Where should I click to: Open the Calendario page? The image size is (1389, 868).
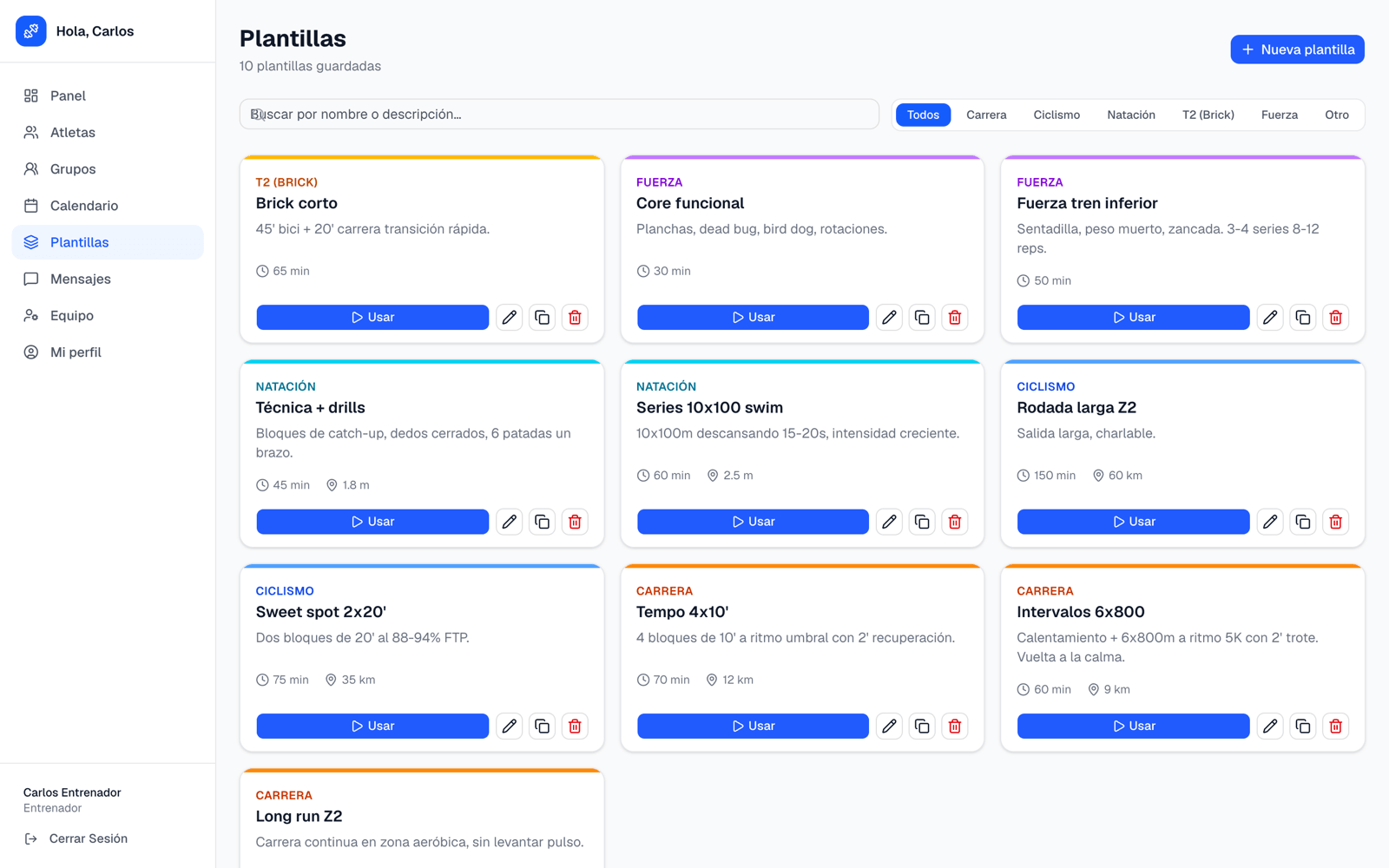pos(108,206)
